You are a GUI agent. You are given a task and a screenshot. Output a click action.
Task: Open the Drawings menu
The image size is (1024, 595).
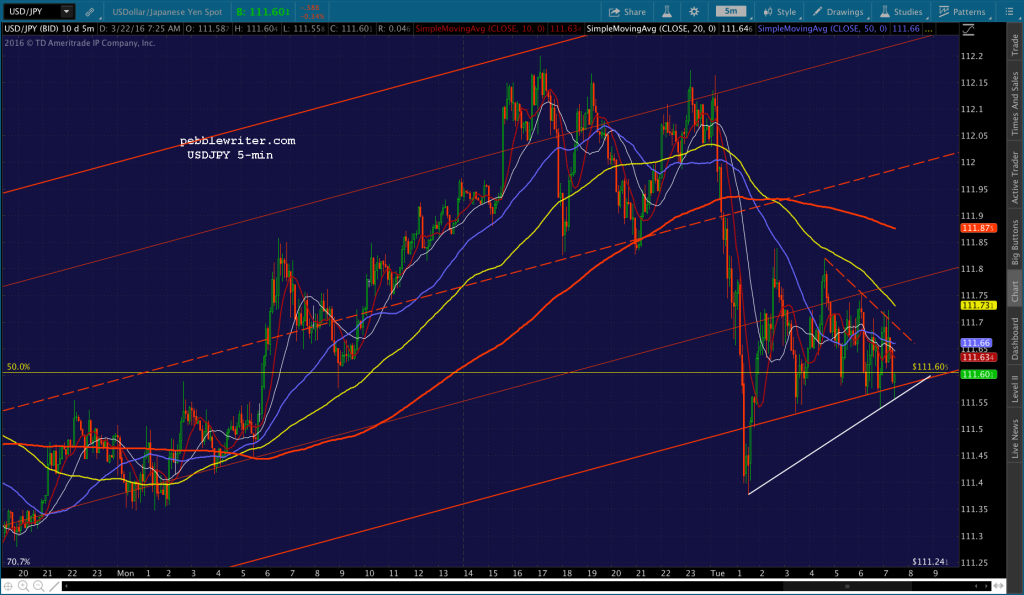coord(838,12)
